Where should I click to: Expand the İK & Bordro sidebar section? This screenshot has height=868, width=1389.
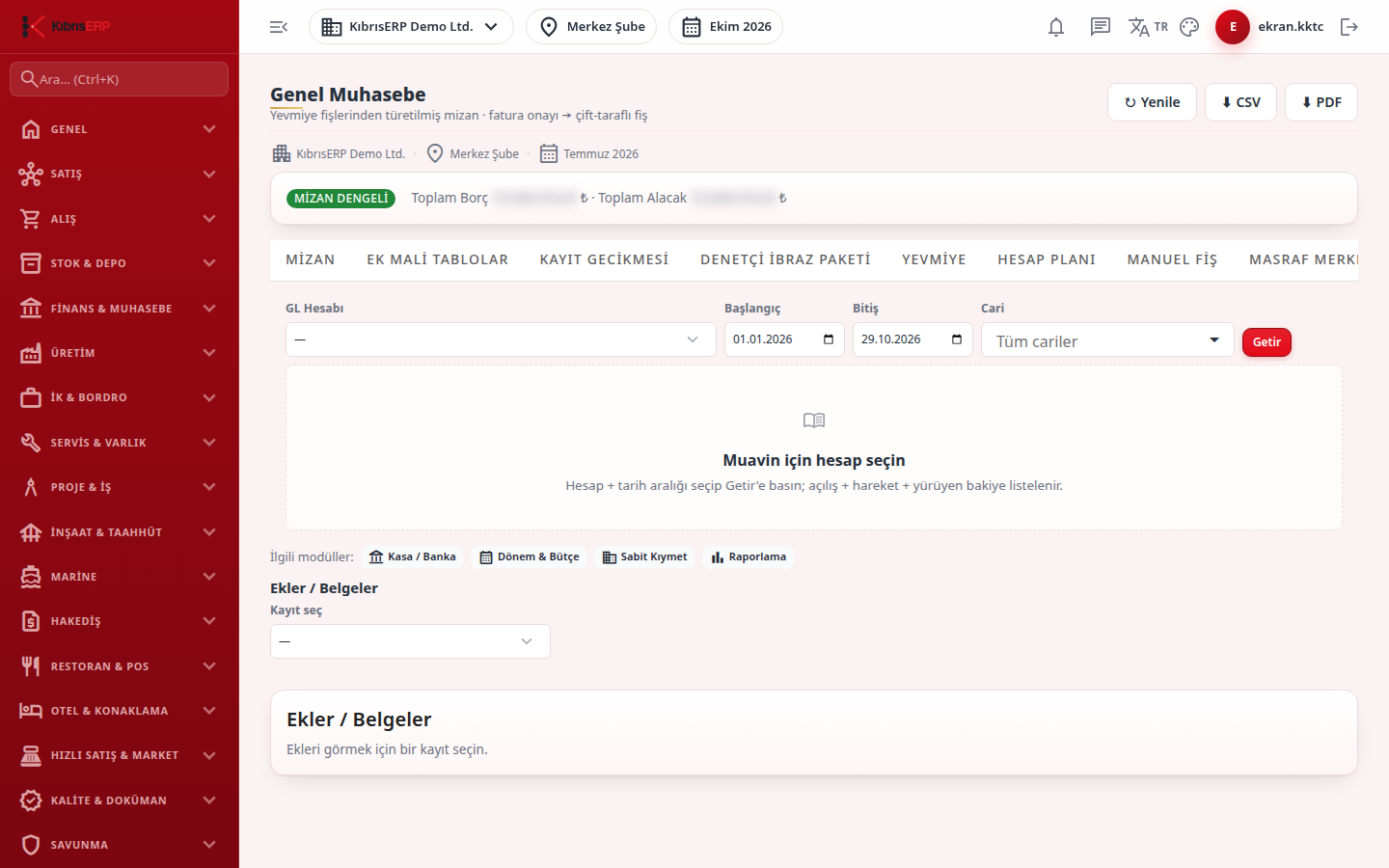[120, 397]
